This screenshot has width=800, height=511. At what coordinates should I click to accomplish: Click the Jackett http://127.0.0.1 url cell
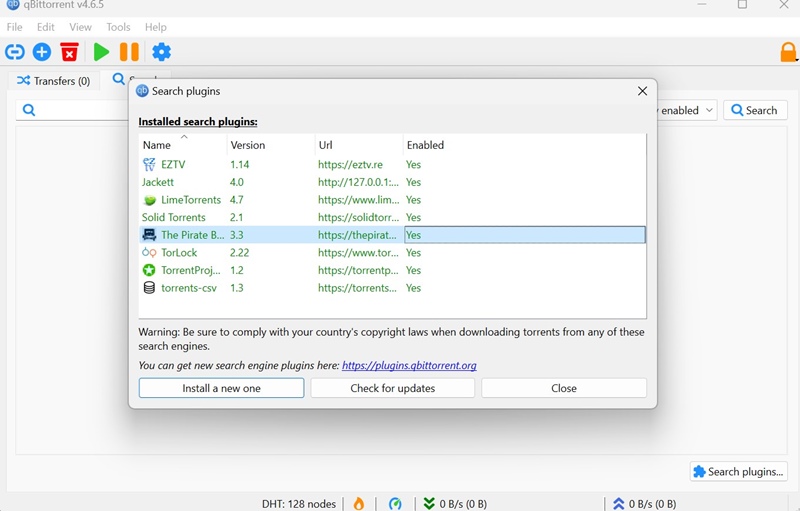pos(358,182)
